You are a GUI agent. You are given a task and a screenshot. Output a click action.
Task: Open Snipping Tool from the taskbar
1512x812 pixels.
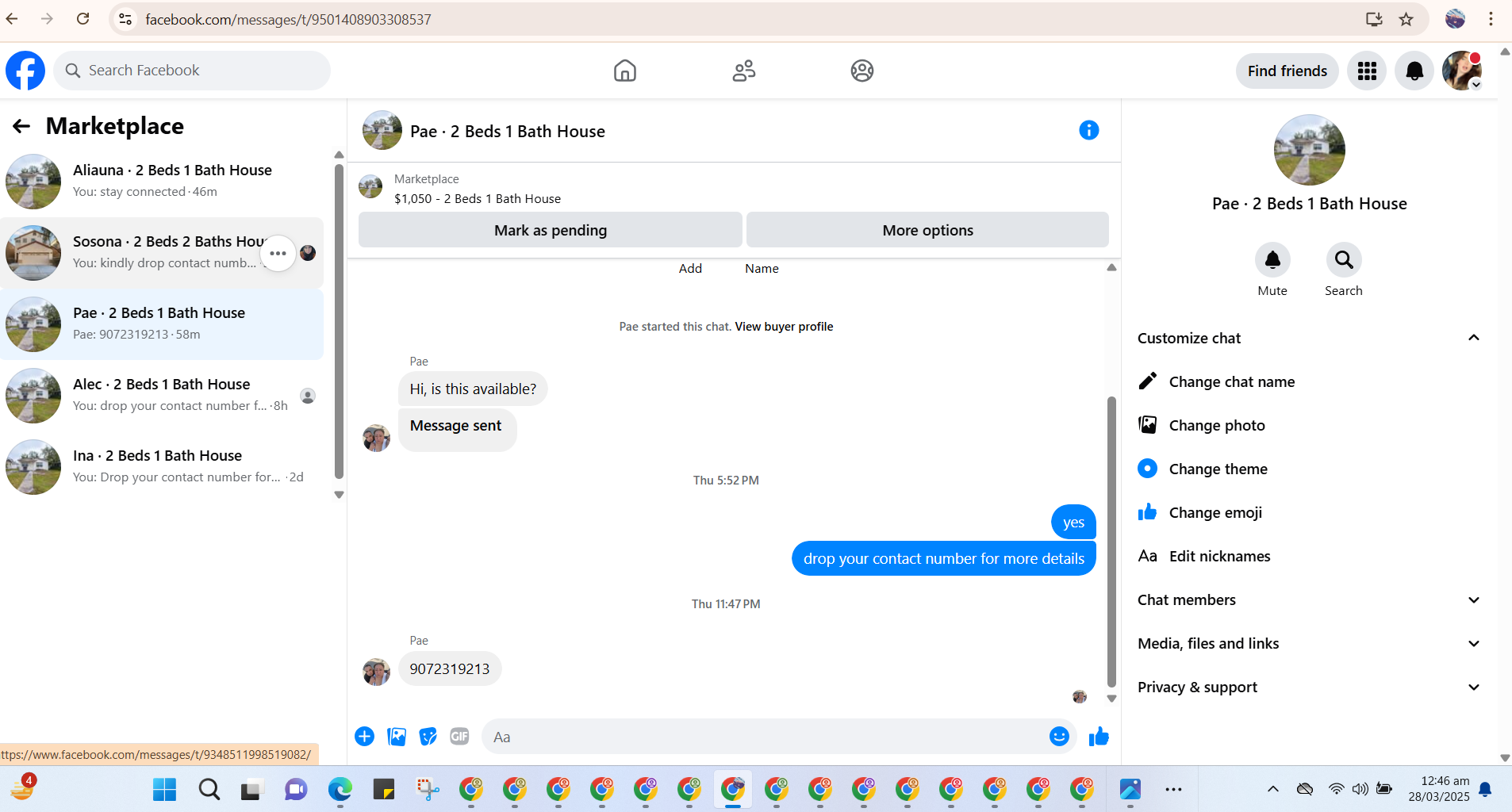click(428, 789)
